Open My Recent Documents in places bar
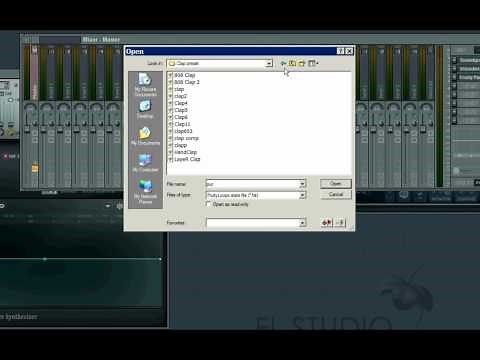 pyautogui.click(x=145, y=85)
